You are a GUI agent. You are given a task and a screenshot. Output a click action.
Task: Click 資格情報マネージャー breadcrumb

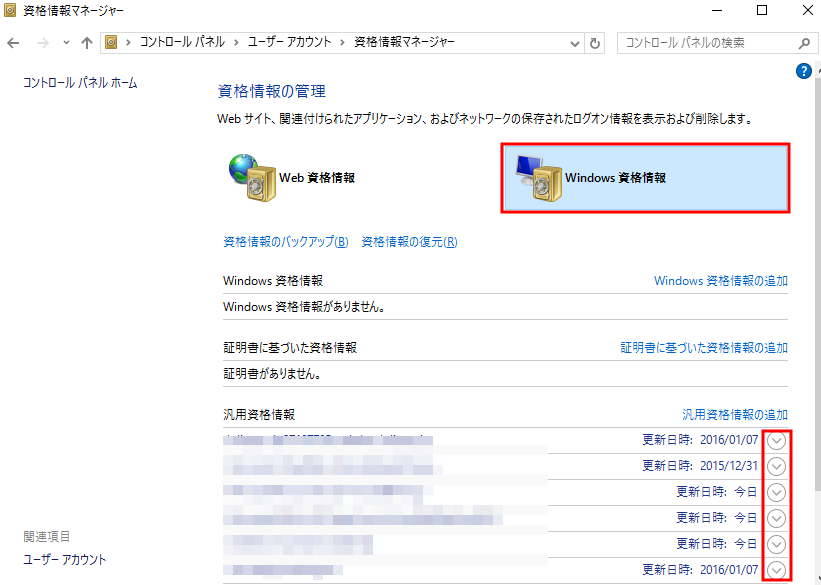[404, 42]
